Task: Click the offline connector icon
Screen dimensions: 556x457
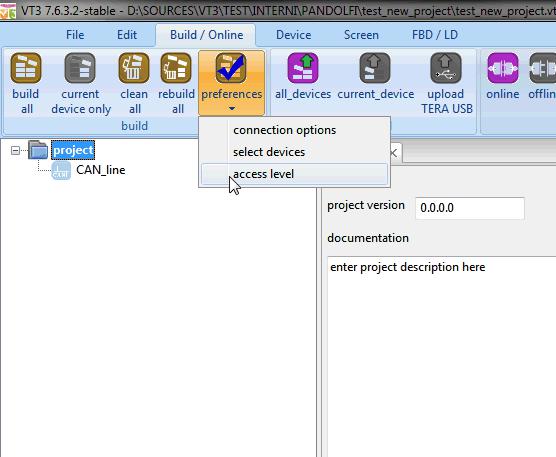Action: click(543, 68)
